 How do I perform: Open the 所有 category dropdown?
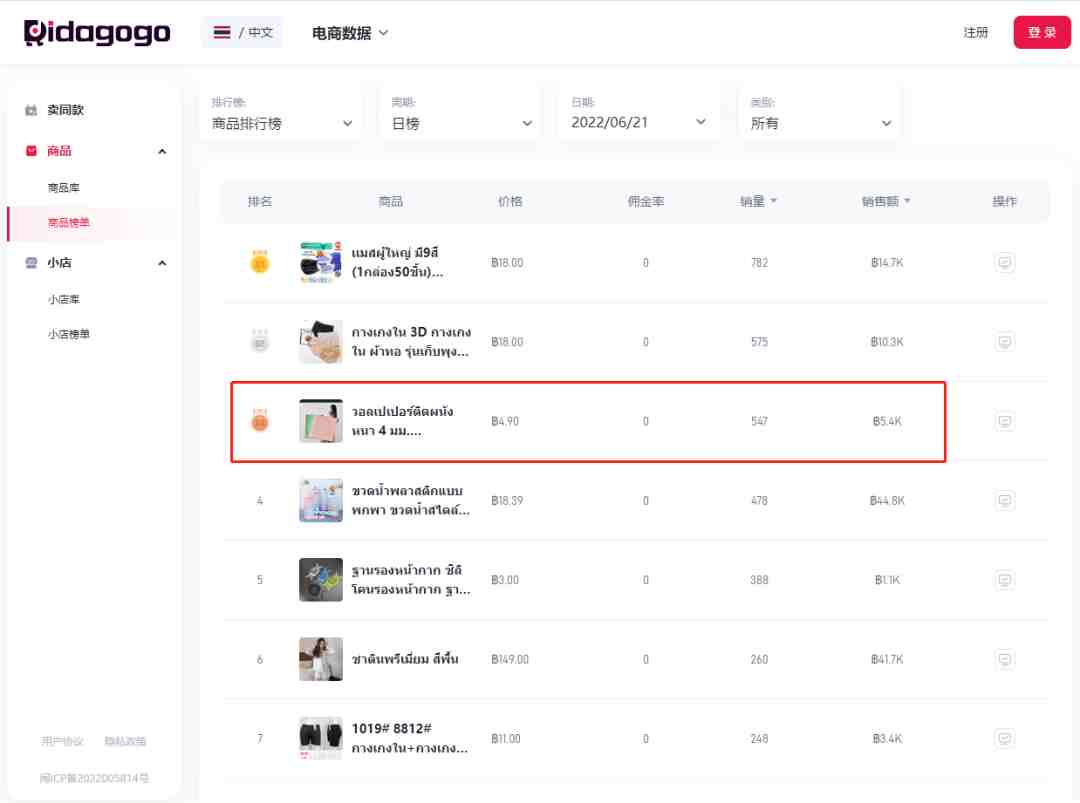[820, 114]
